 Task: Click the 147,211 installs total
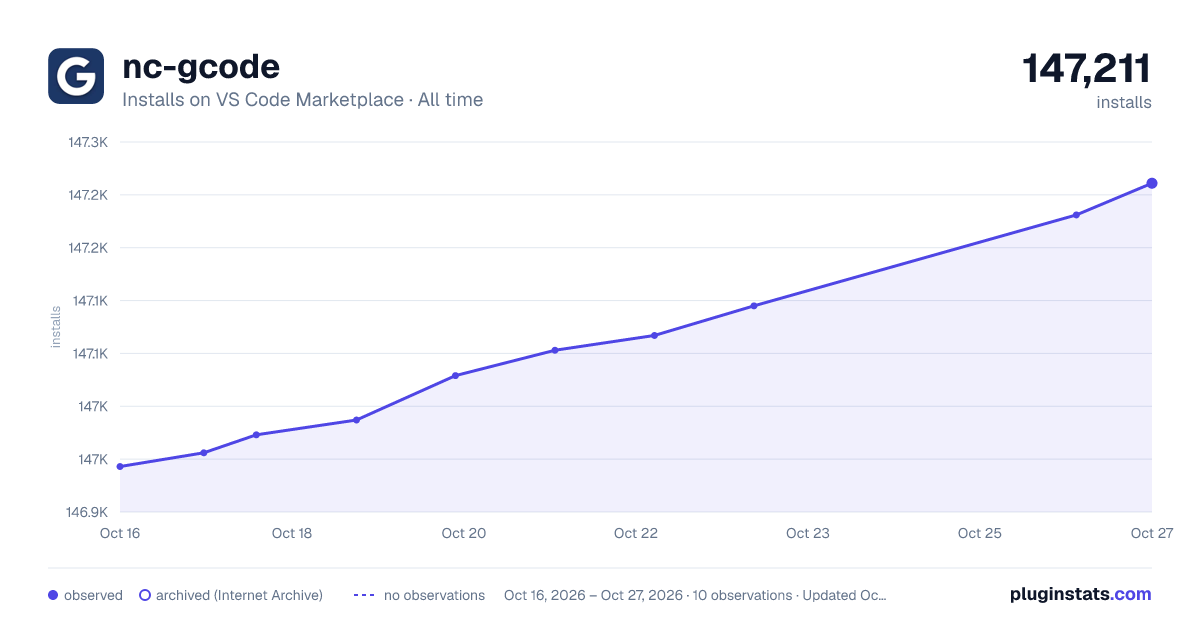click(x=1087, y=70)
